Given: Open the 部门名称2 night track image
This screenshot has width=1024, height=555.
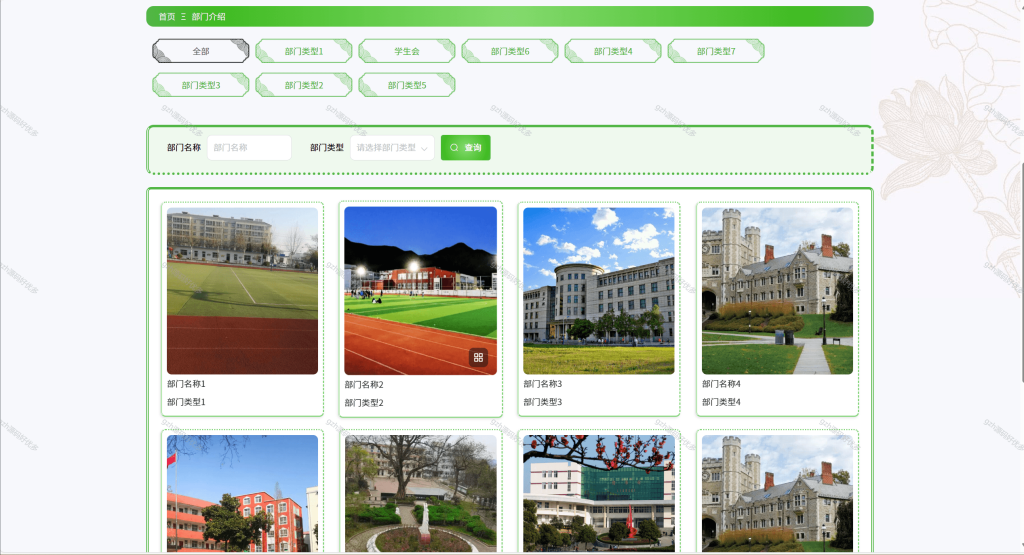Looking at the screenshot, I should click(421, 291).
